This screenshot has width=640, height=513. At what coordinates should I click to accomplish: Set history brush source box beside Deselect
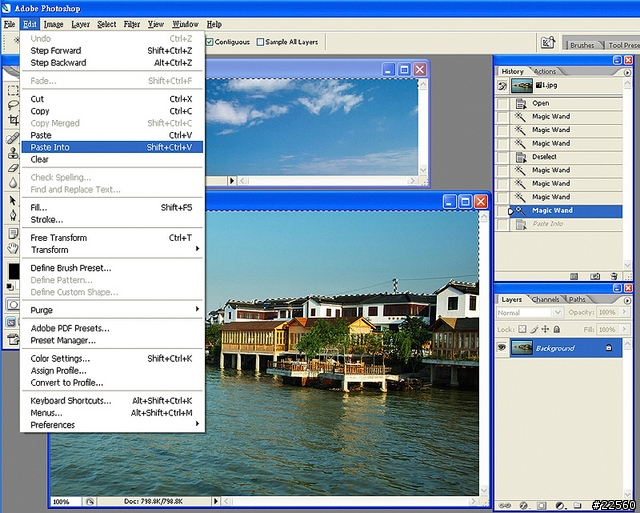click(502, 157)
